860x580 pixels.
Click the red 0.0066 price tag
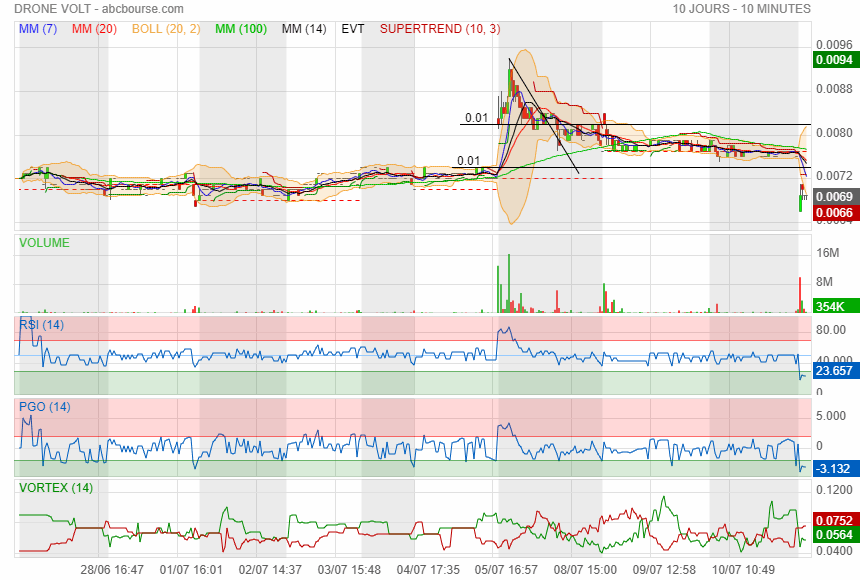(834, 212)
